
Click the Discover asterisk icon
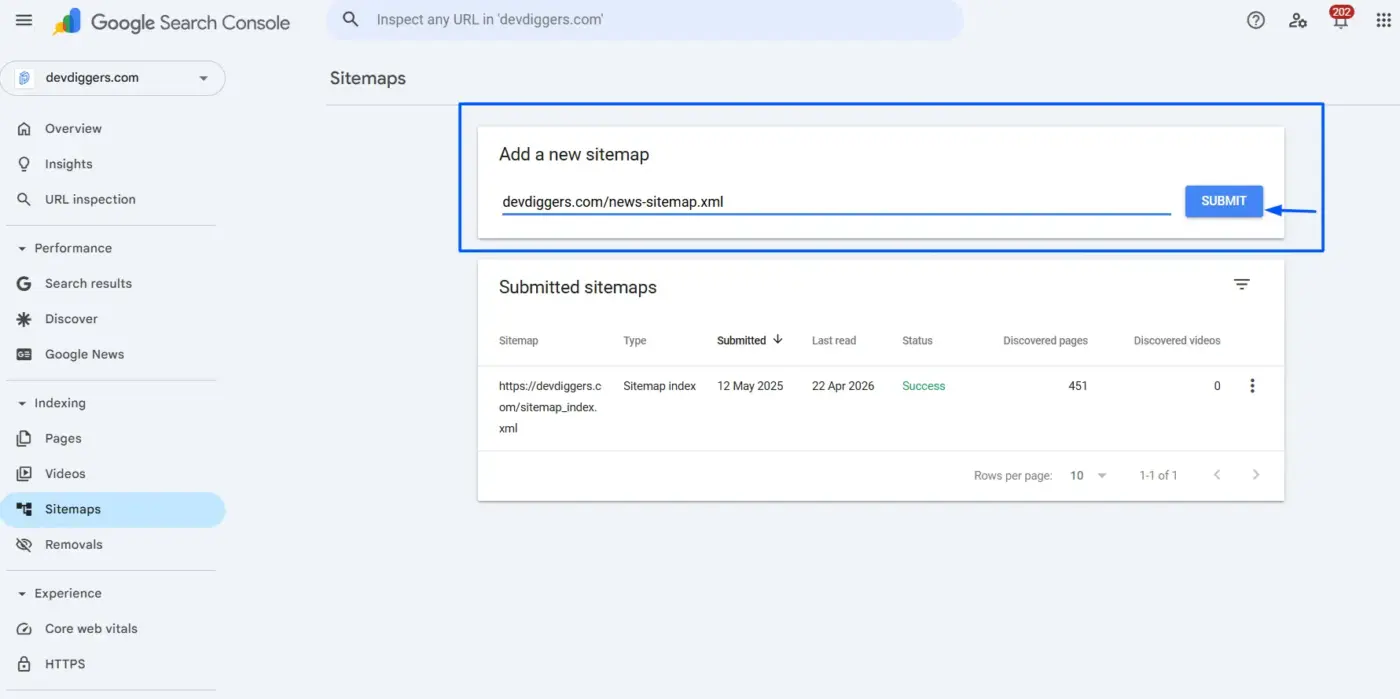coord(24,319)
